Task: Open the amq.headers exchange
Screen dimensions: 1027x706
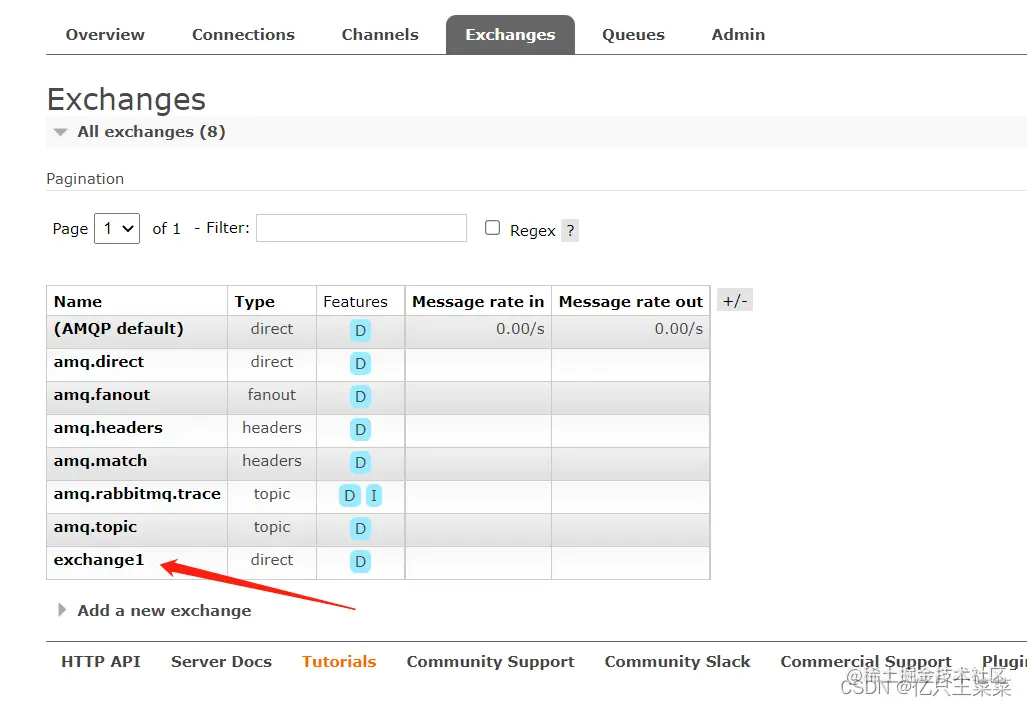Action: (108, 428)
